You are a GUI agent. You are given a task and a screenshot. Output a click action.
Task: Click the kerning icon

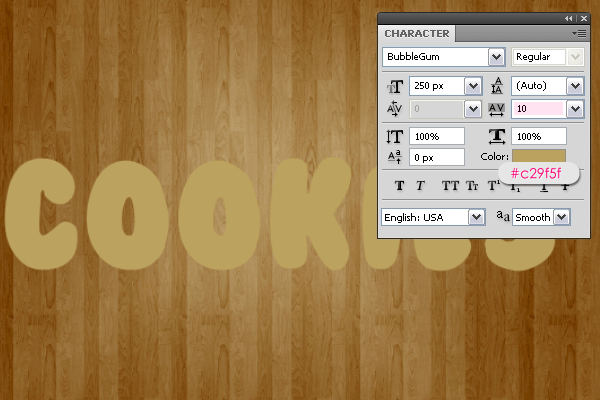coord(394,109)
